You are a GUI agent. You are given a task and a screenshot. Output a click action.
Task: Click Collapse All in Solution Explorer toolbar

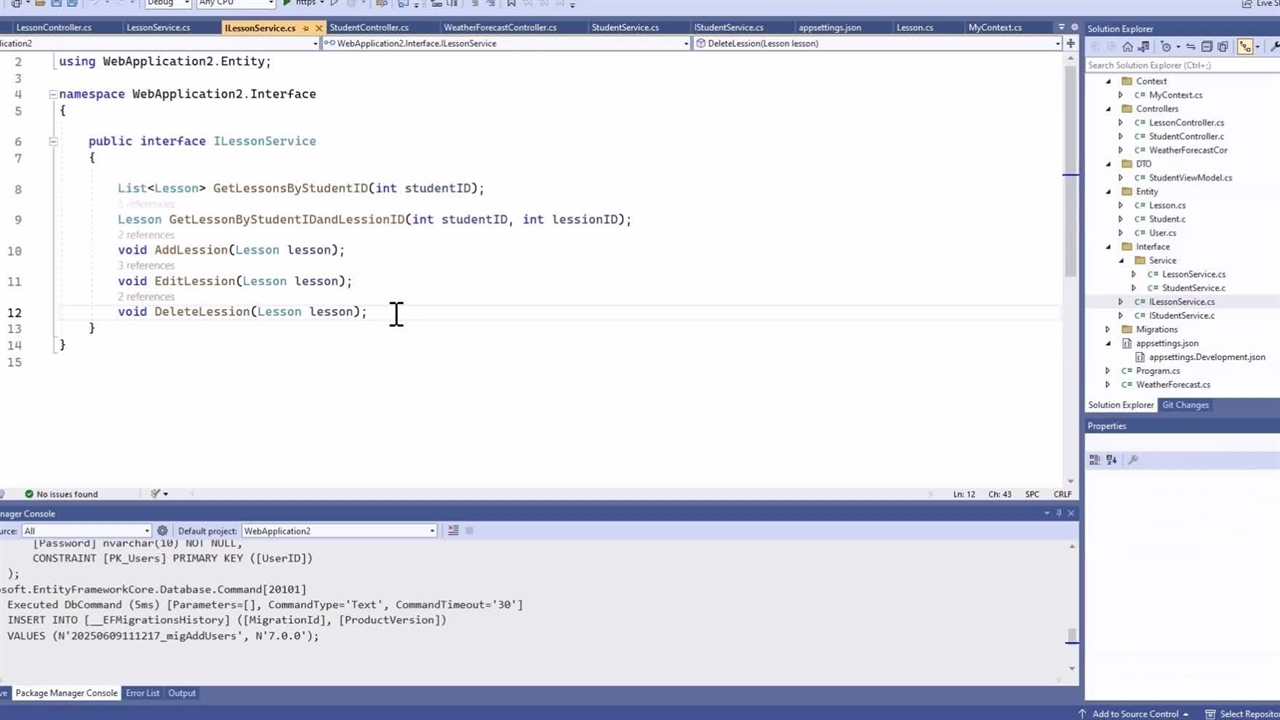click(x=1207, y=47)
